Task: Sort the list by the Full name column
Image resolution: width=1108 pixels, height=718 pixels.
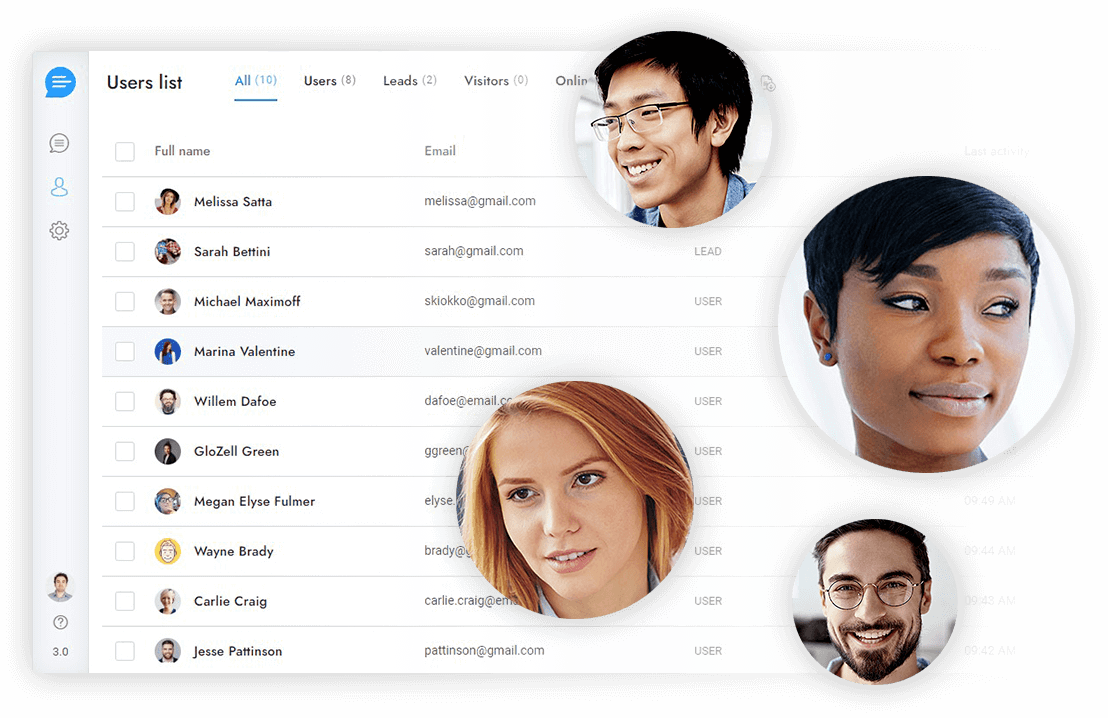Action: (182, 151)
